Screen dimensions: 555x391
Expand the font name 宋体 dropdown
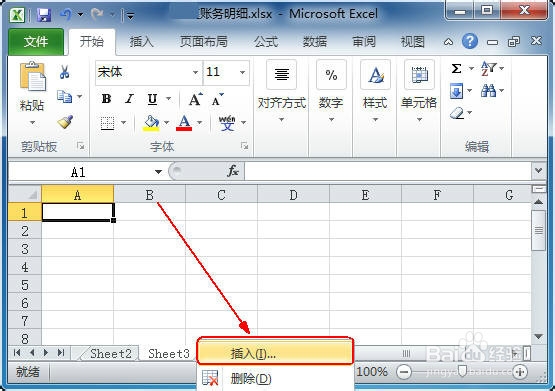pyautogui.click(x=195, y=73)
